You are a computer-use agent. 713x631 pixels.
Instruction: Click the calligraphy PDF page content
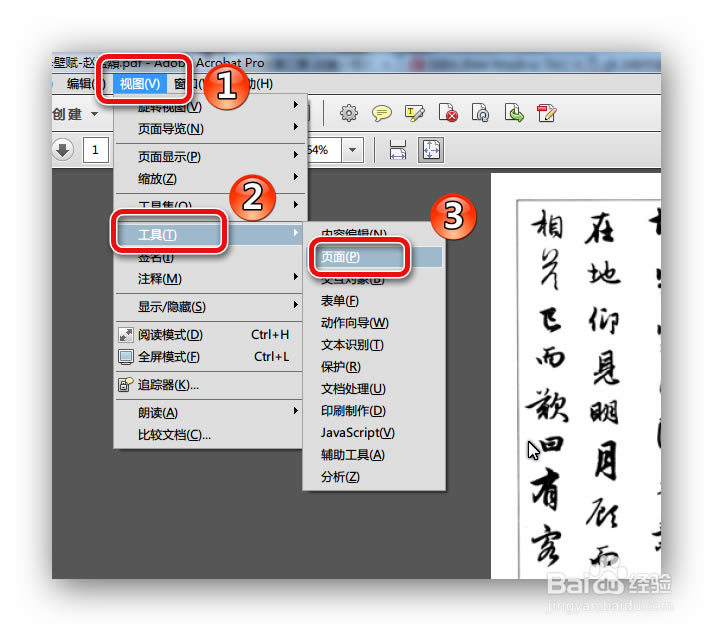tap(576, 376)
